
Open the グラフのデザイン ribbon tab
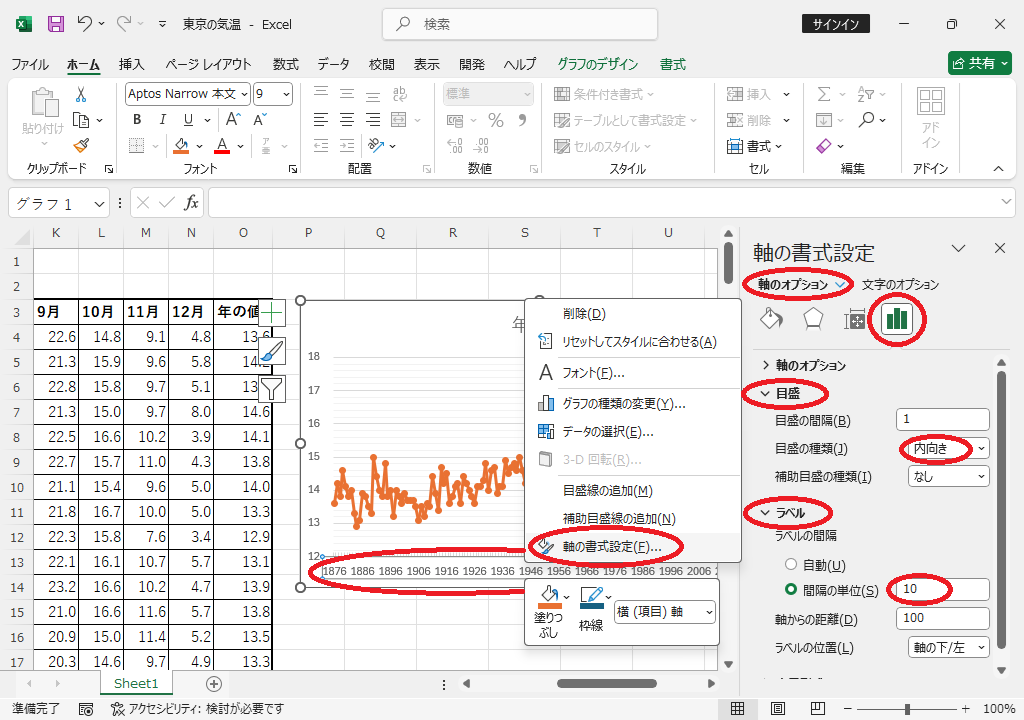click(598, 64)
